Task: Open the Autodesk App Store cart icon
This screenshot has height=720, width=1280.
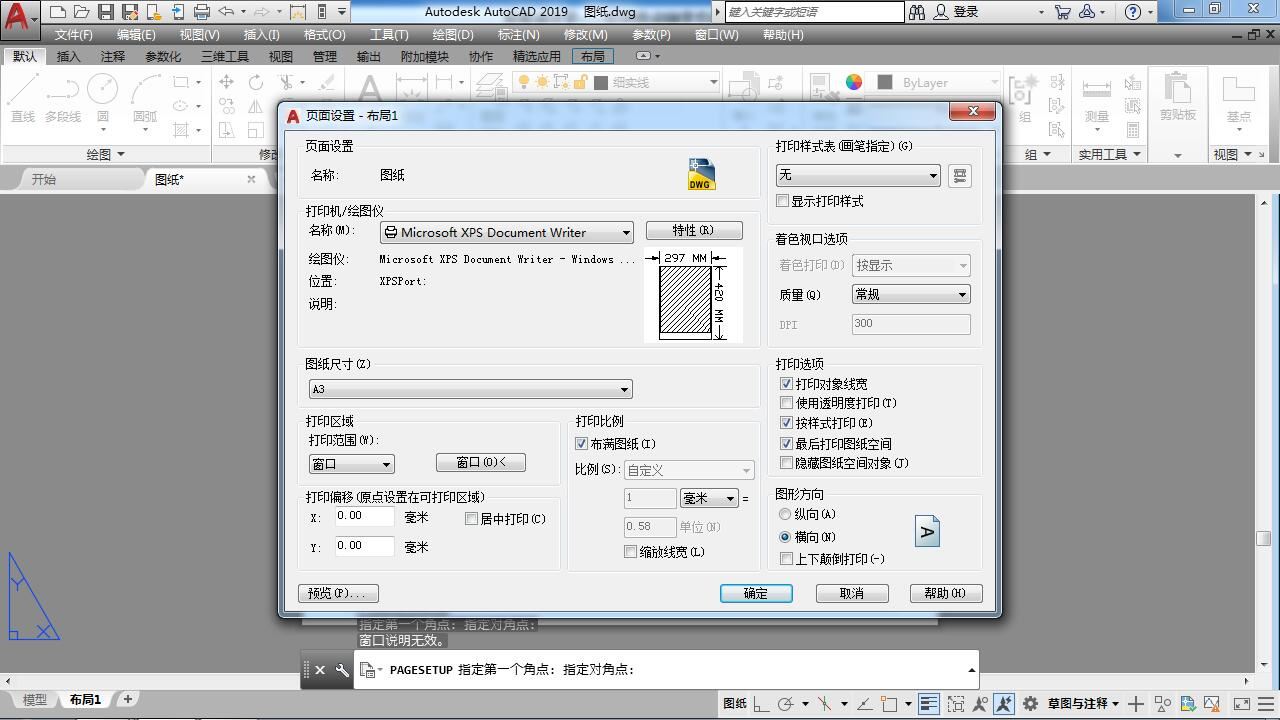Action: 1062,12
